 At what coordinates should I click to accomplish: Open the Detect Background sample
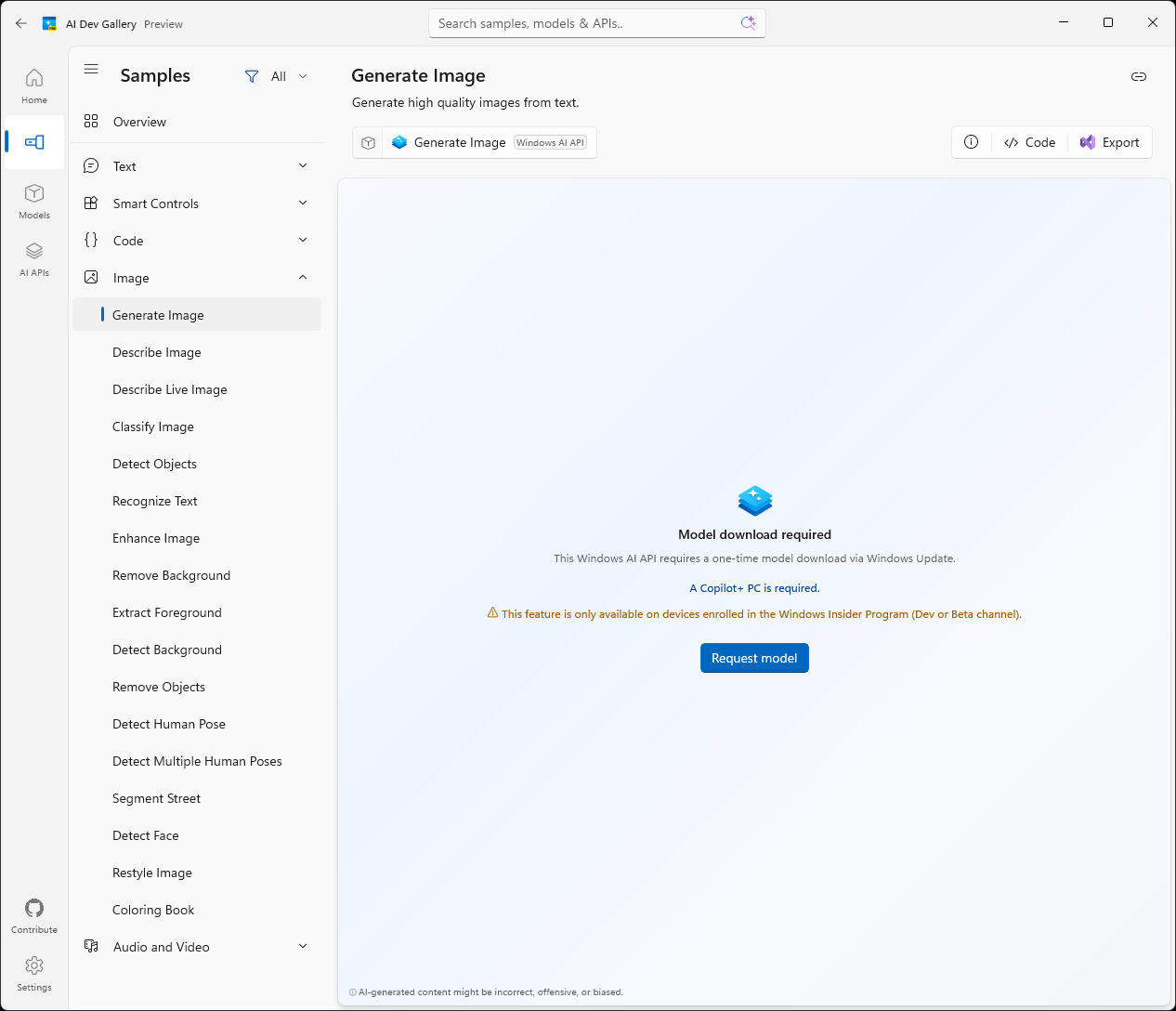point(197,650)
